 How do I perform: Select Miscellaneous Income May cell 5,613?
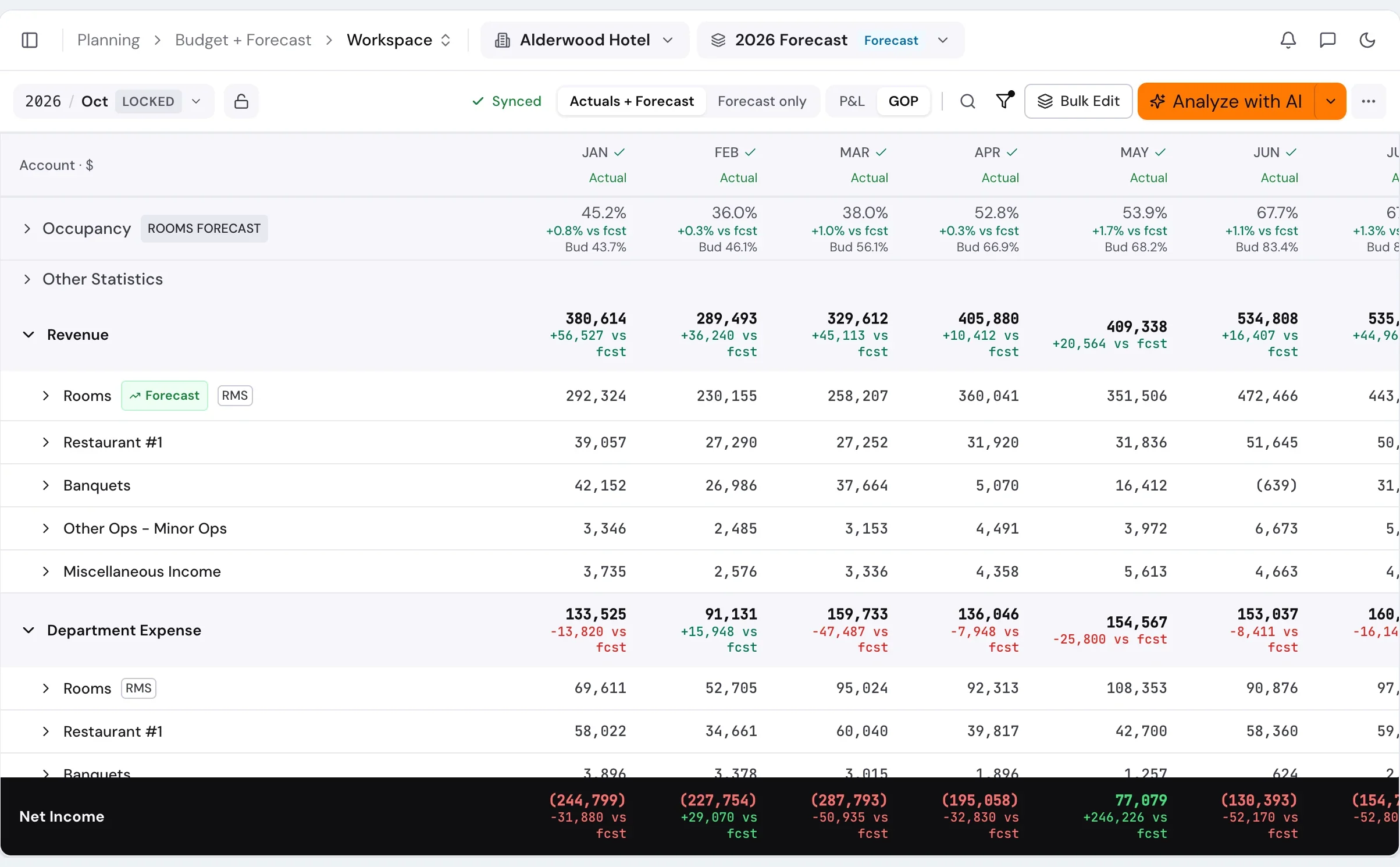click(1145, 571)
